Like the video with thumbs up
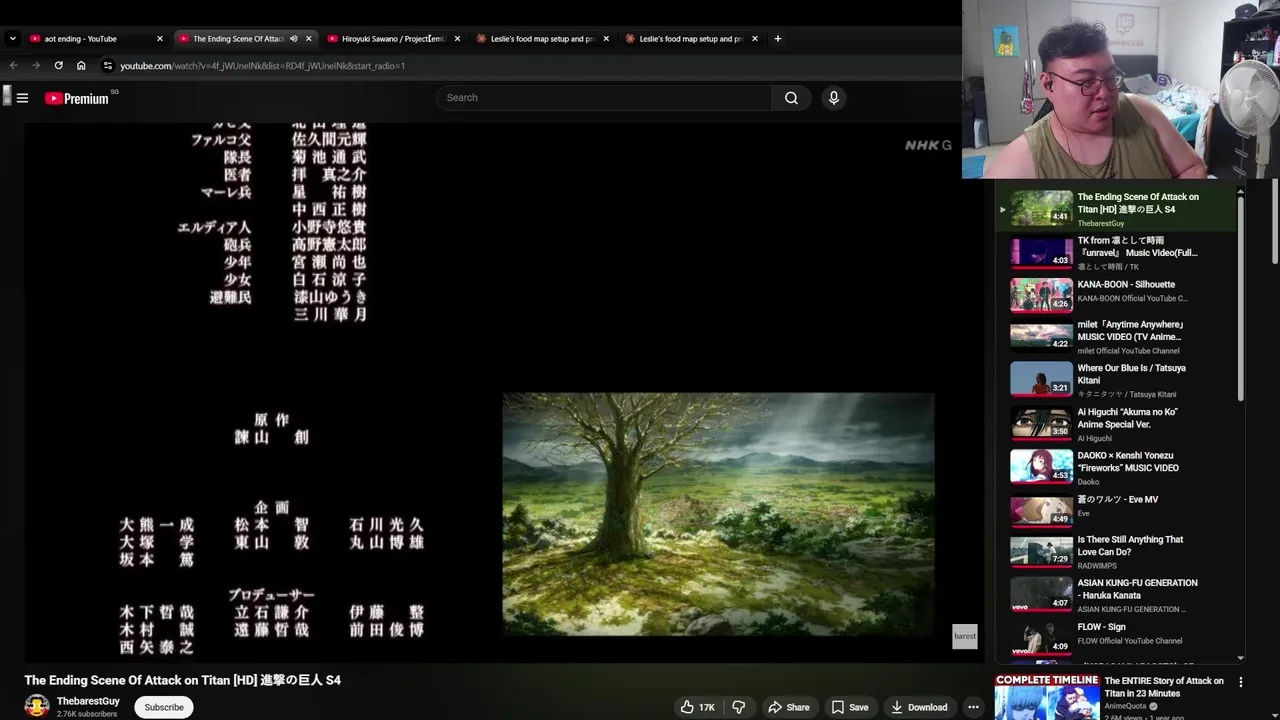 697,707
